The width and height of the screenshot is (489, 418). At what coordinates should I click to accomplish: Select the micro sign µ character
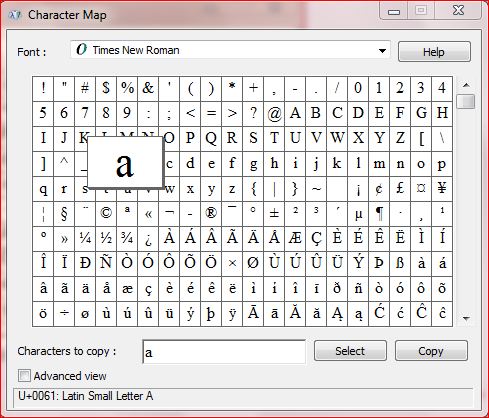[358, 213]
